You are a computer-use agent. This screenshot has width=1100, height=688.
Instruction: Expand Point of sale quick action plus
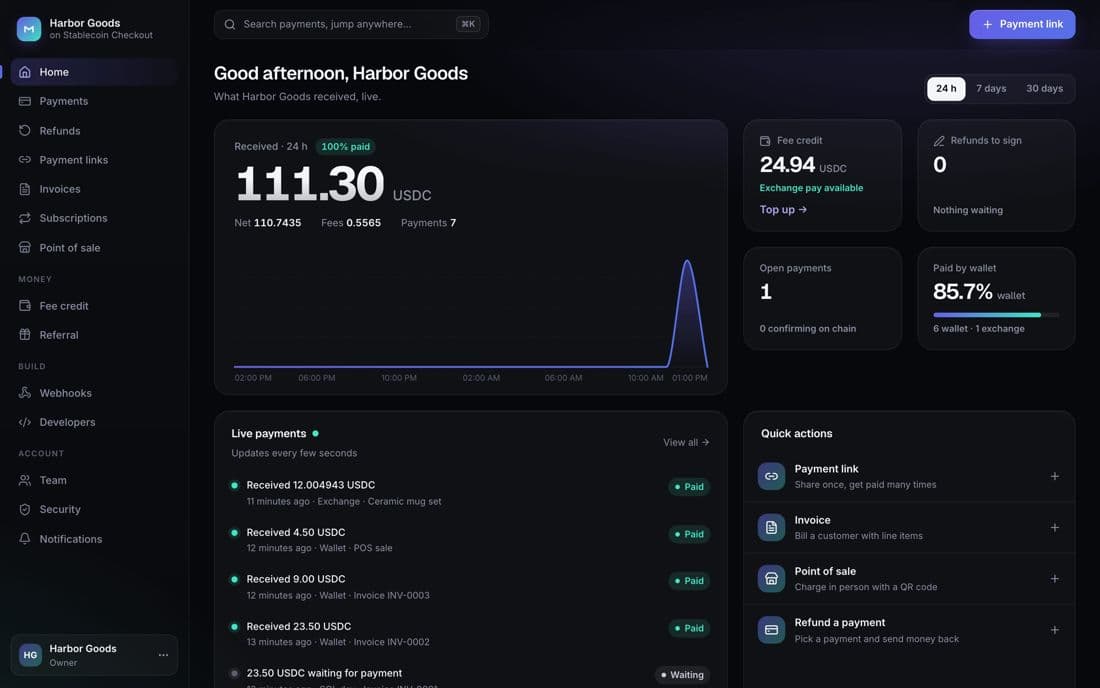pyautogui.click(x=1054, y=579)
